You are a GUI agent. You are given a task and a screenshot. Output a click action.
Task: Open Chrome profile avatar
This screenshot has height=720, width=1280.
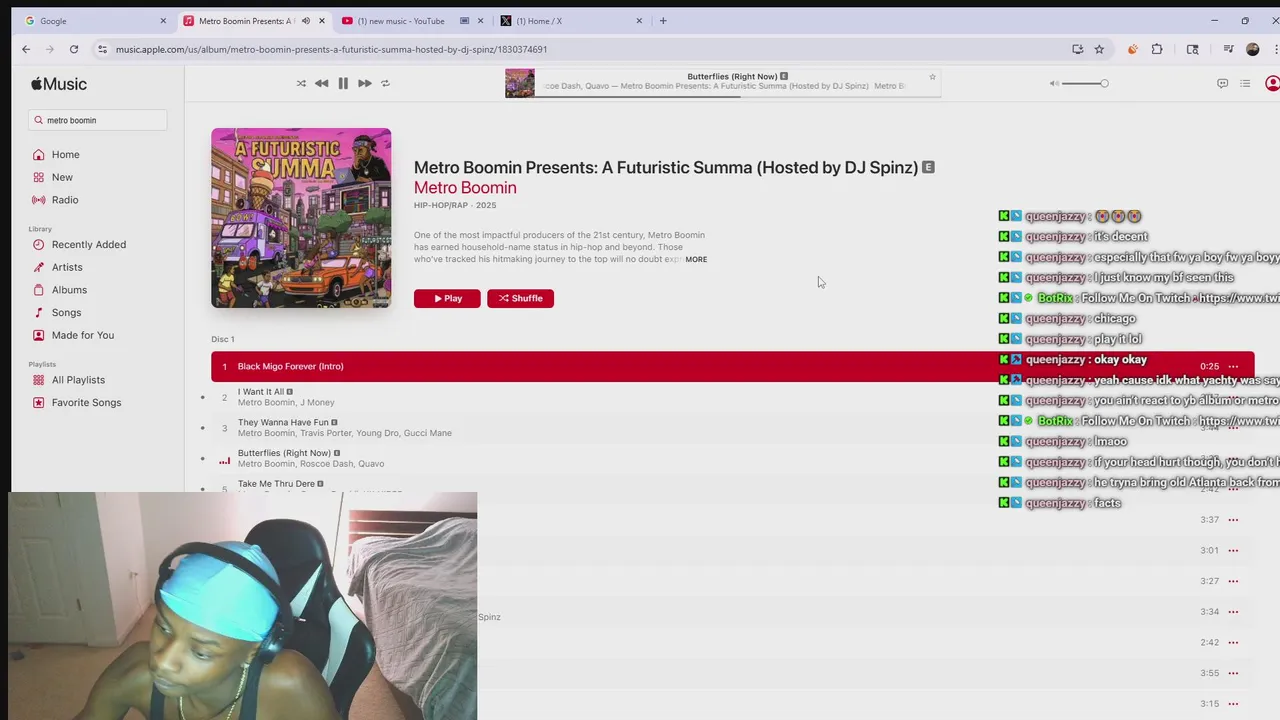click(x=1252, y=49)
